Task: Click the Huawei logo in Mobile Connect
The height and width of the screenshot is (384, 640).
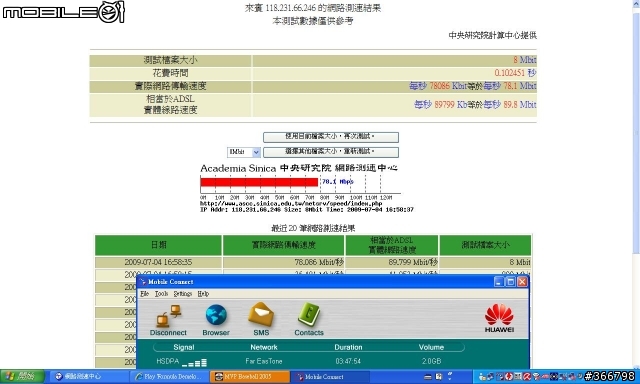Action: click(x=499, y=318)
